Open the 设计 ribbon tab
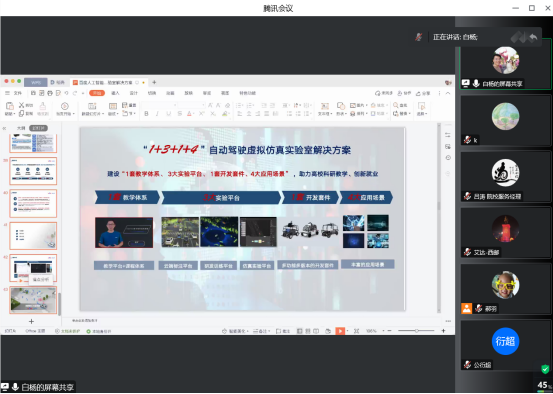This screenshot has height=394, width=553. (134, 93)
